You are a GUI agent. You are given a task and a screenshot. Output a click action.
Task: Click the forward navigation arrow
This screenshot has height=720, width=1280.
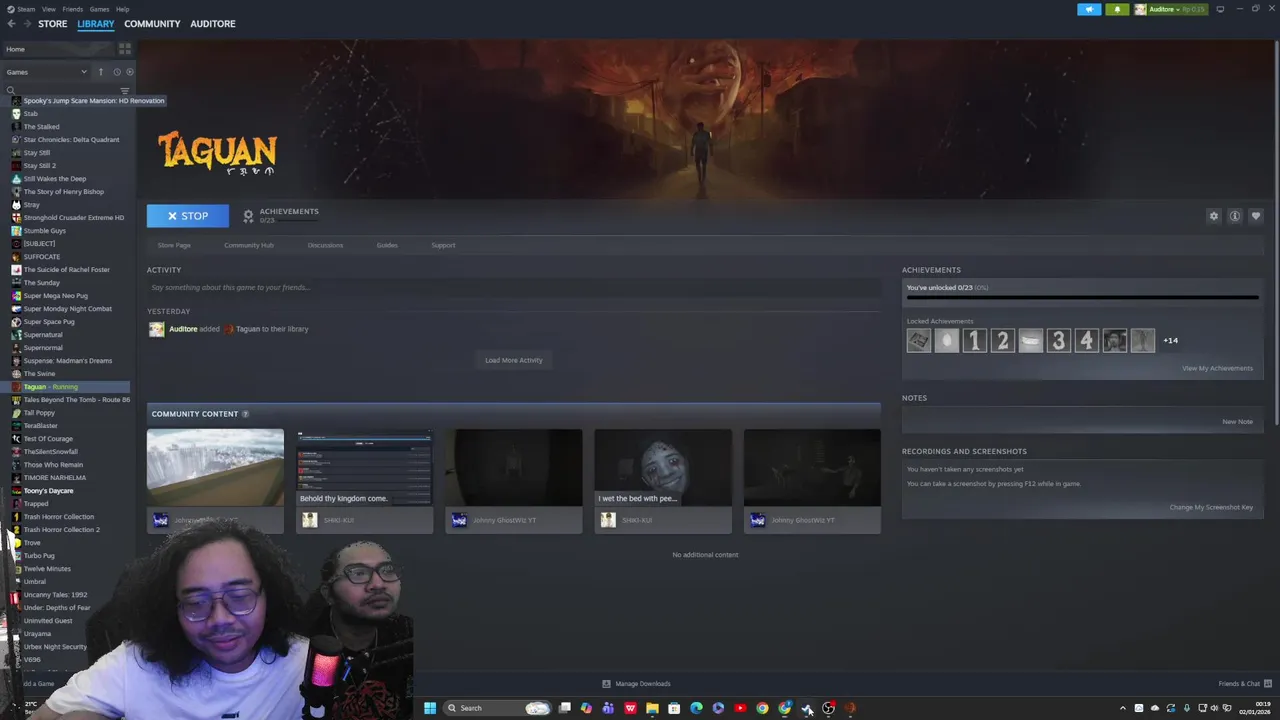pyautogui.click(x=26, y=24)
